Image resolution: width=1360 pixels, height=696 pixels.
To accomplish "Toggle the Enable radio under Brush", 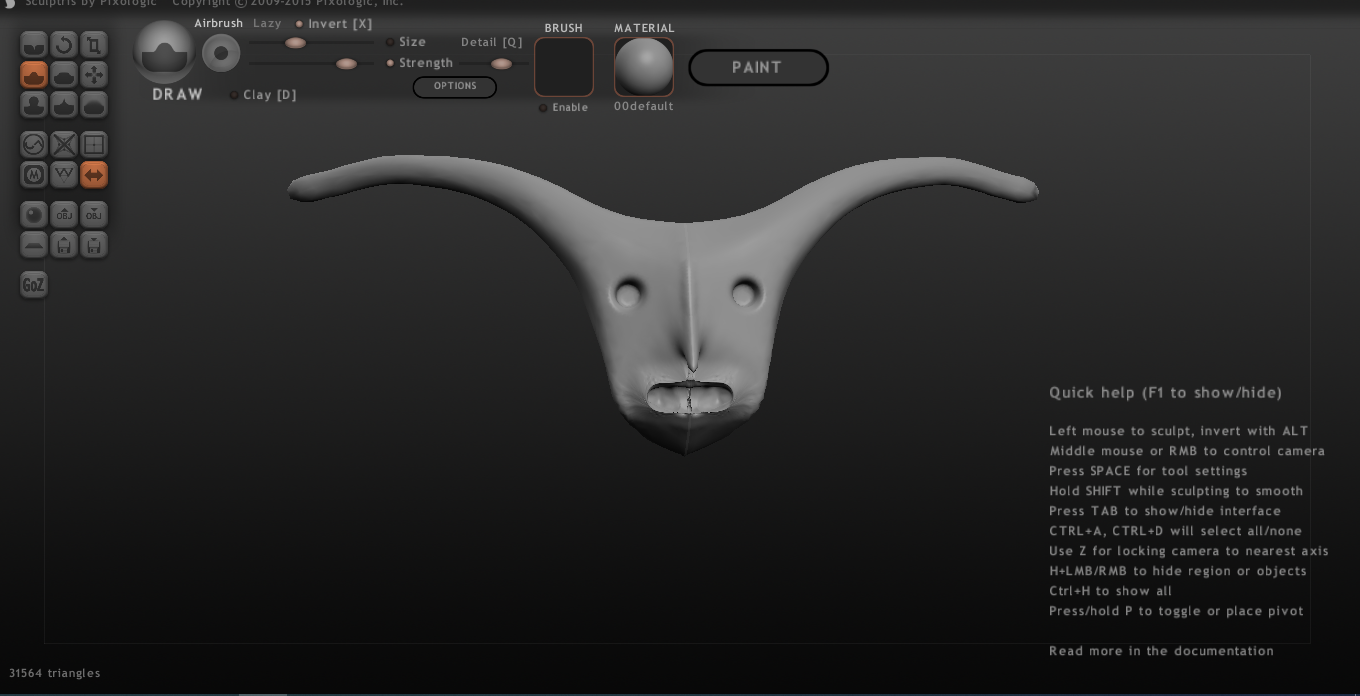I will 544,108.
